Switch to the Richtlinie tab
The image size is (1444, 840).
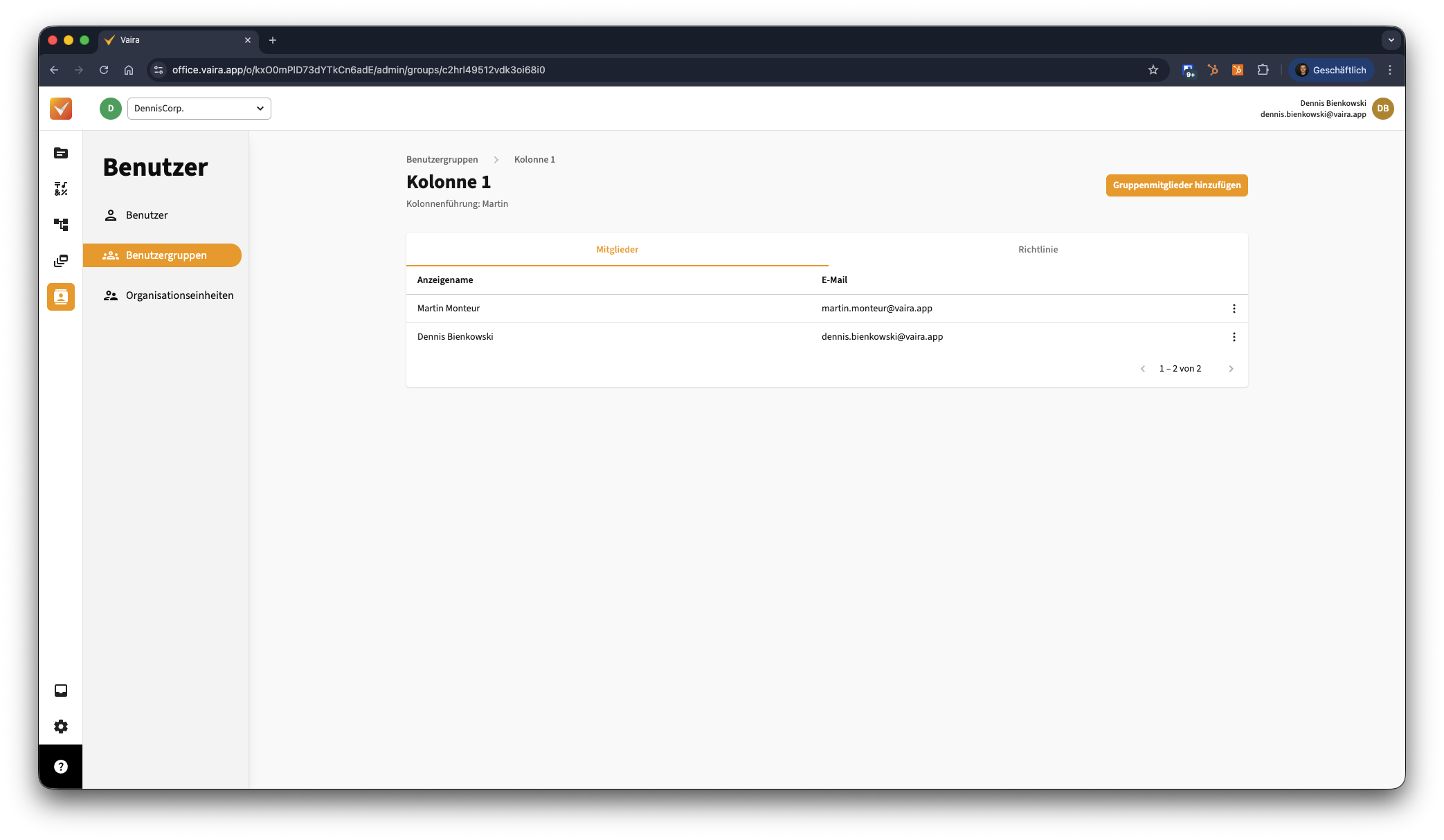pos(1038,250)
